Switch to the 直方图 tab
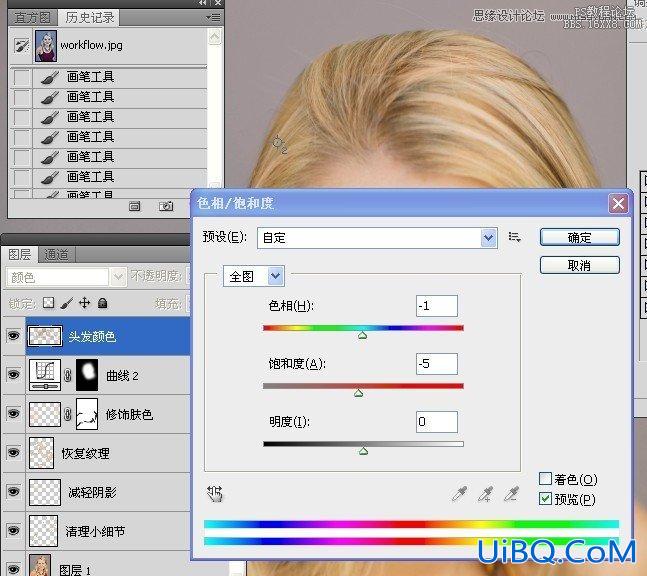Image resolution: width=647 pixels, height=576 pixels. tap(32, 18)
